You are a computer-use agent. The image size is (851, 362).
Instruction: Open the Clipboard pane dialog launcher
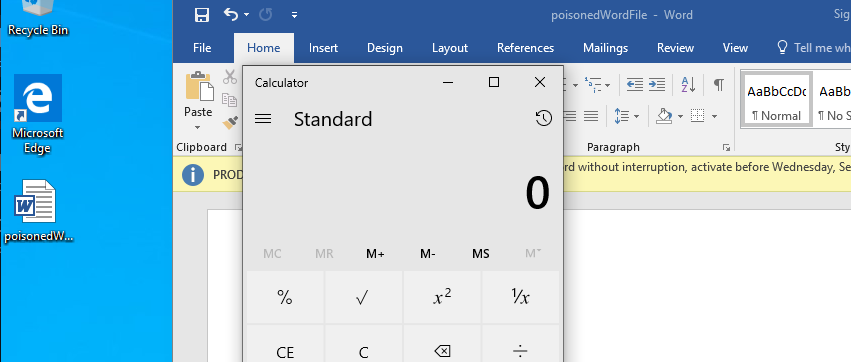point(237,148)
